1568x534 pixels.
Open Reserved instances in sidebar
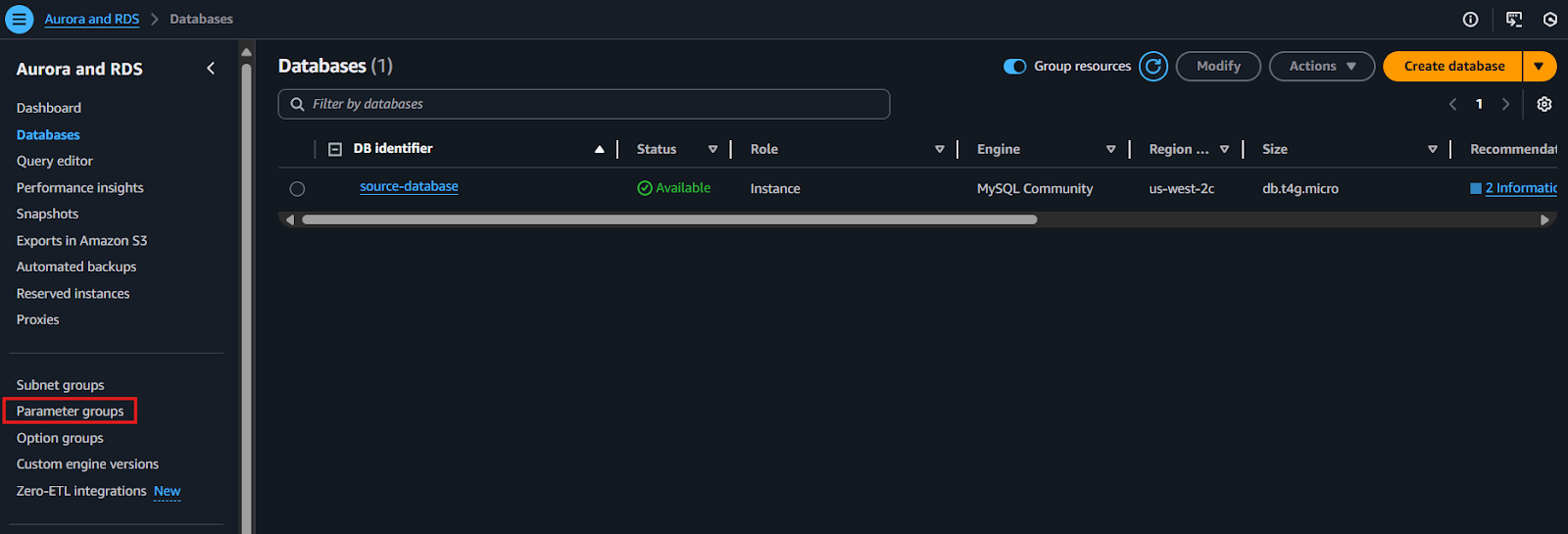tap(73, 293)
